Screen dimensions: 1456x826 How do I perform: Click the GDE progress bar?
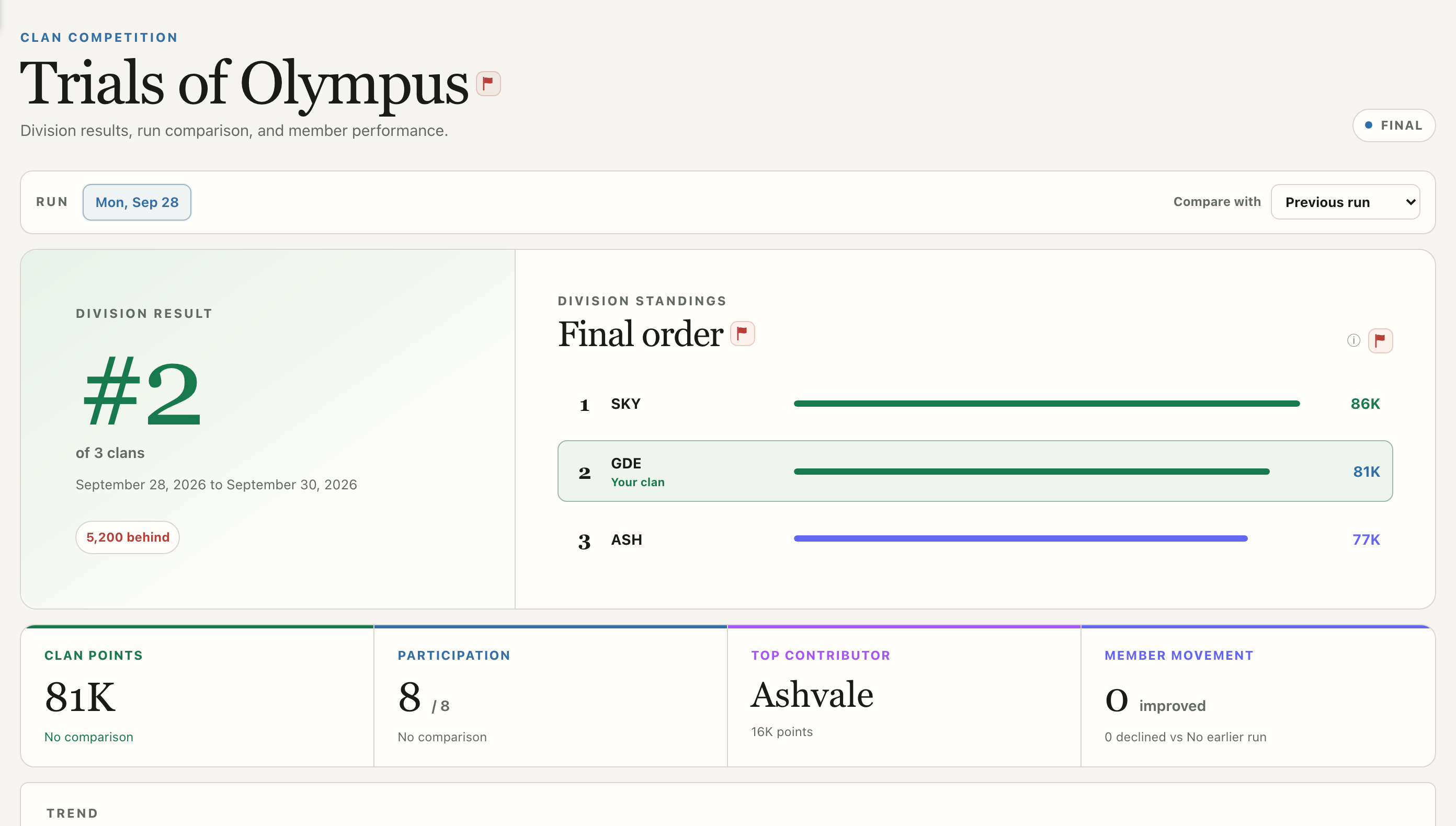coord(1031,472)
